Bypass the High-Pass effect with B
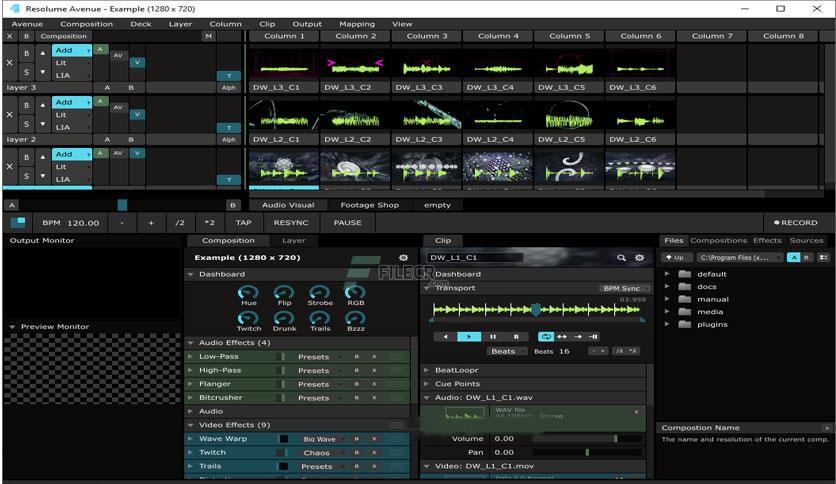Image resolution: width=836 pixels, height=484 pixels. coord(357,370)
